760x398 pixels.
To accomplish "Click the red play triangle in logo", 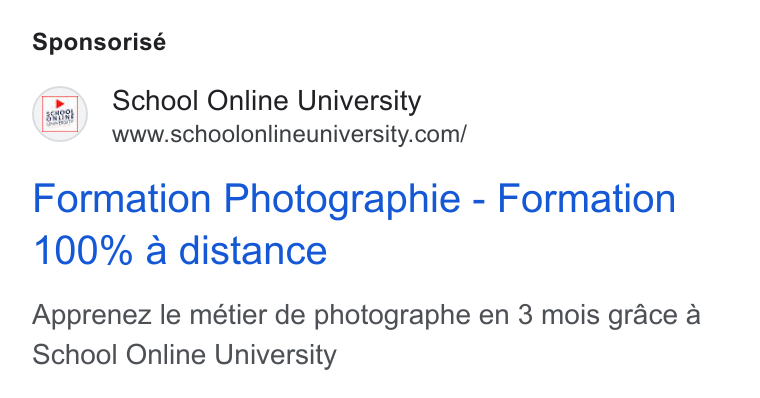I will click(x=60, y=104).
